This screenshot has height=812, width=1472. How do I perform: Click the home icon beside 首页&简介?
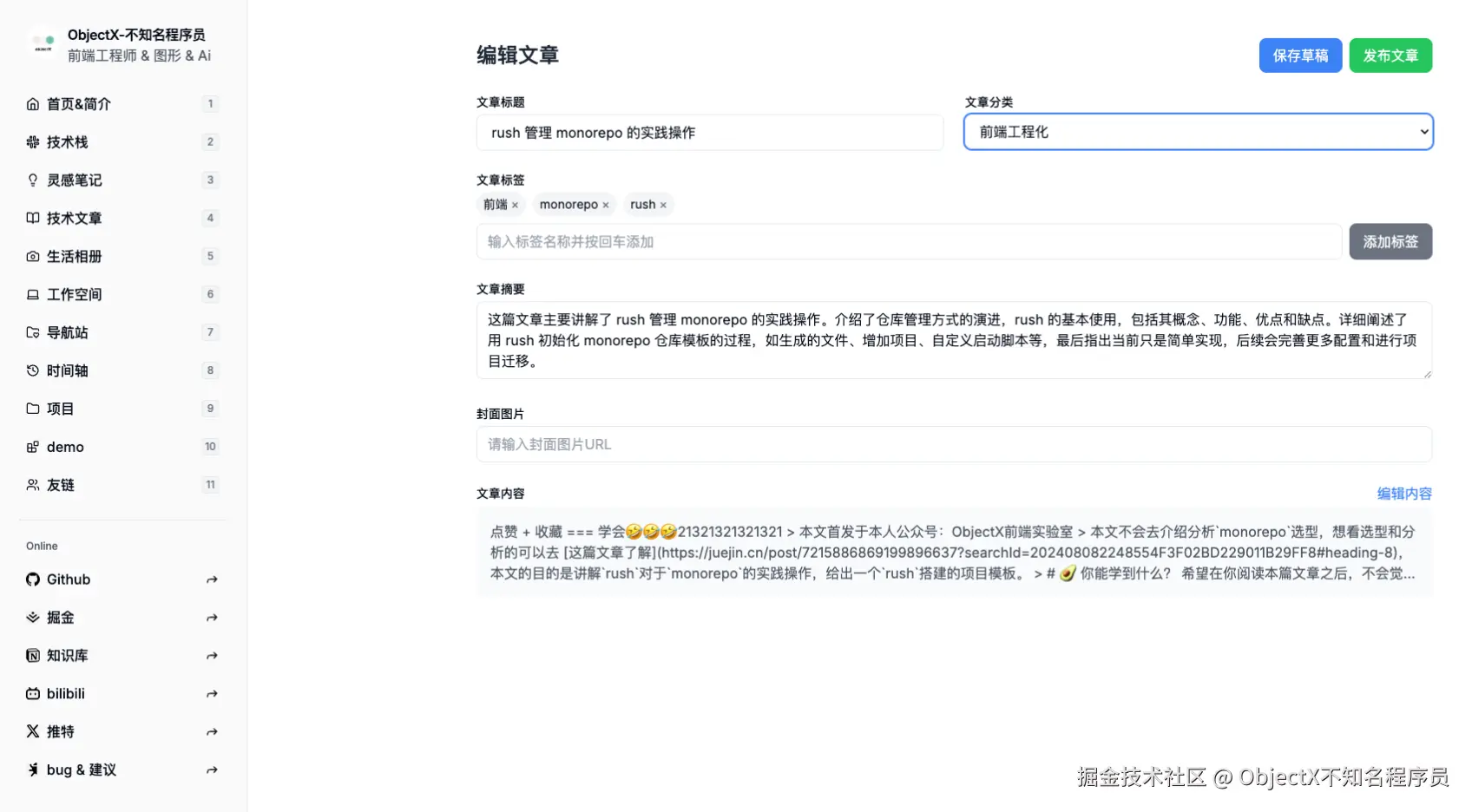tap(33, 104)
